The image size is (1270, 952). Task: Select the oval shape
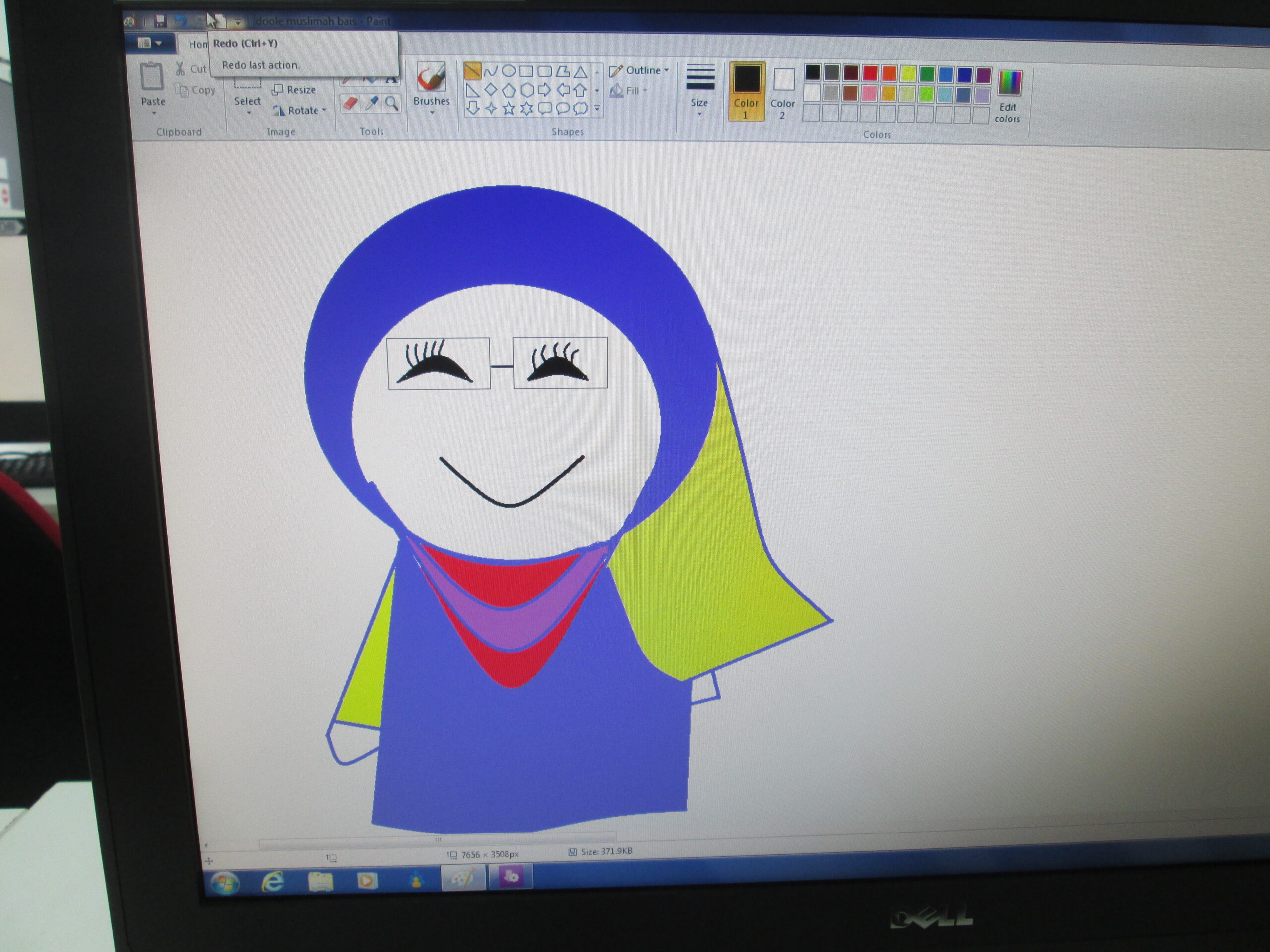pyautogui.click(x=508, y=71)
